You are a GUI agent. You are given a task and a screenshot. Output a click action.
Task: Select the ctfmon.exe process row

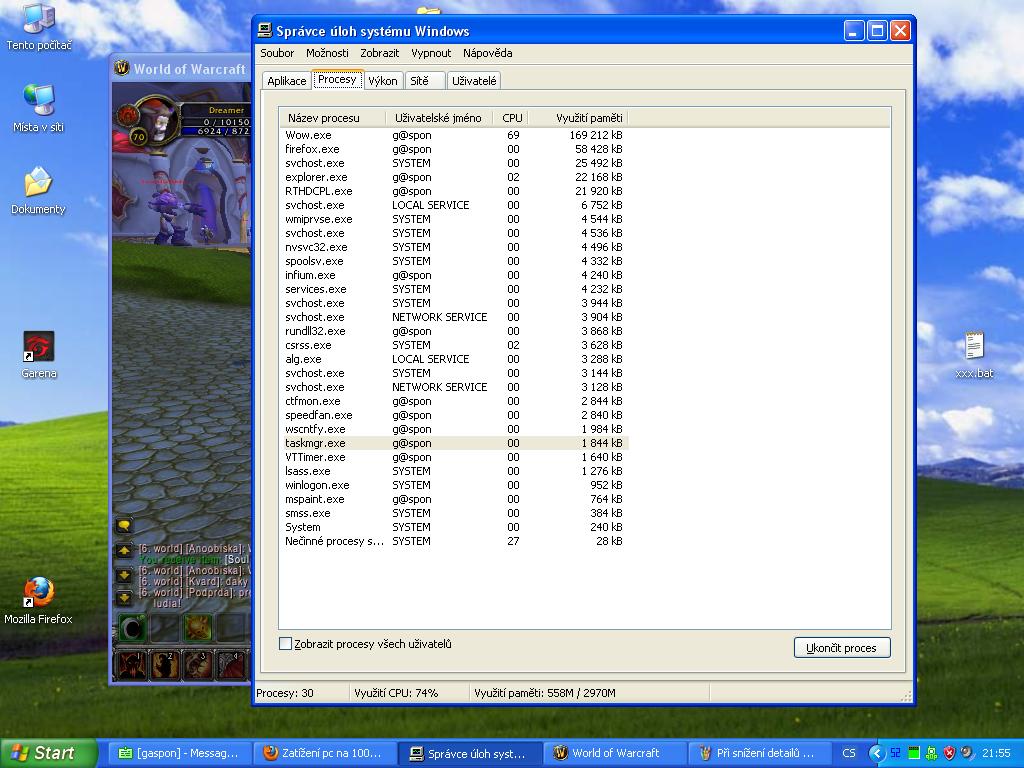coord(454,401)
